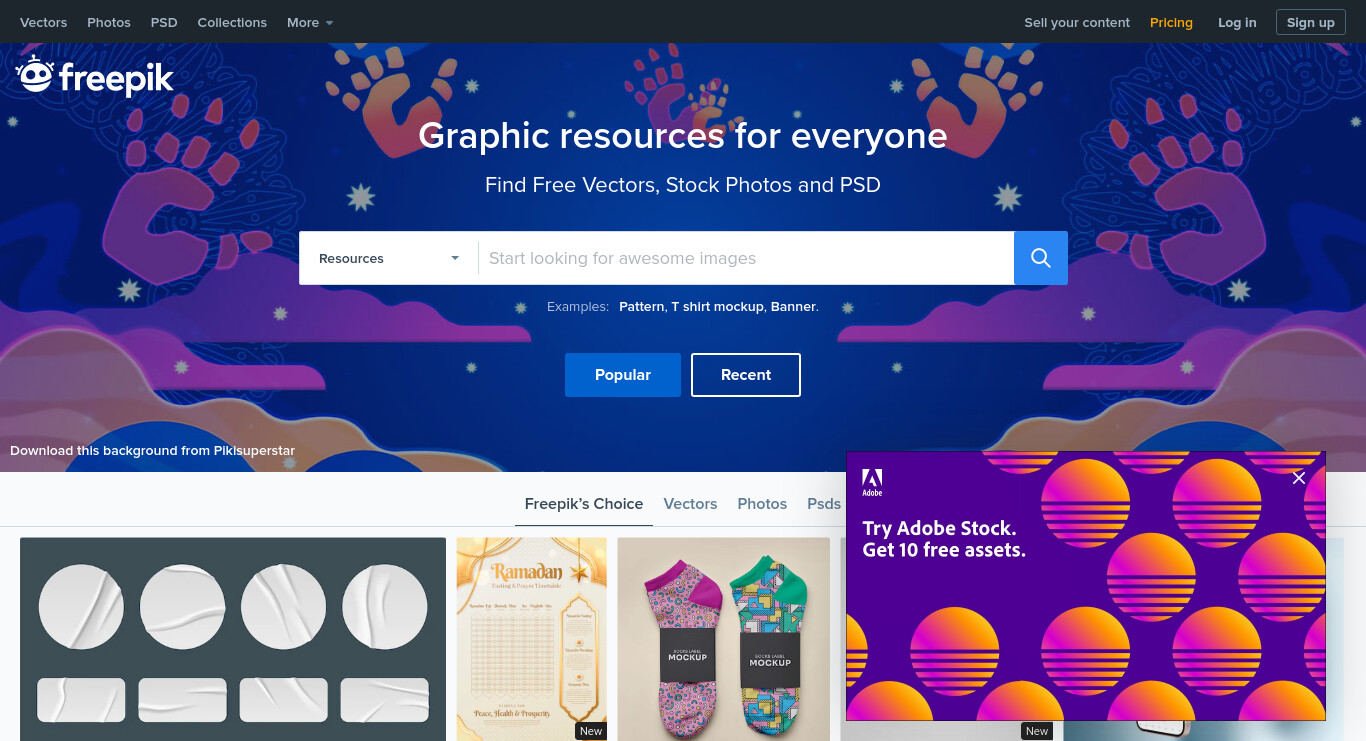This screenshot has width=1366, height=741.
Task: Click the Popular button
Action: [x=623, y=375]
